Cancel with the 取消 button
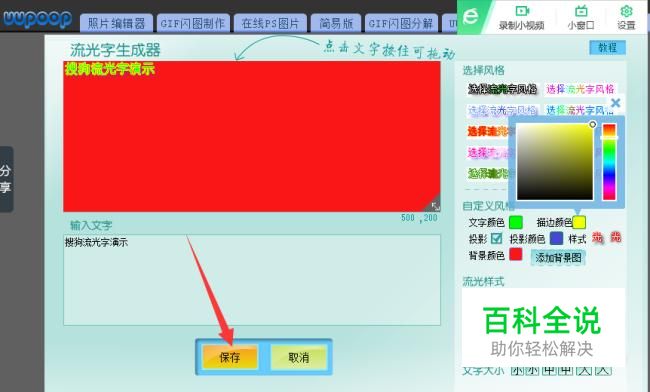 point(298,357)
